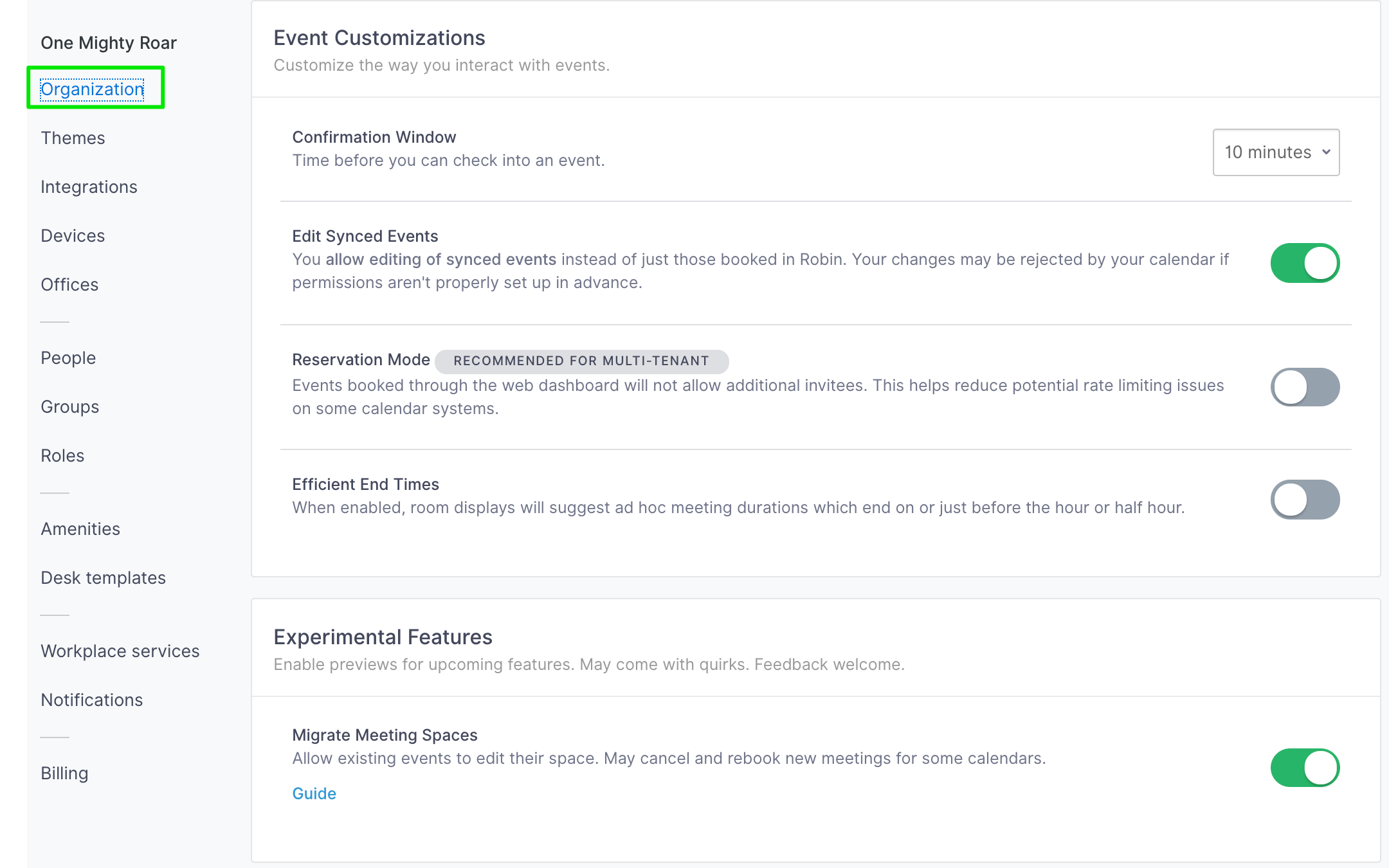
Task: Select Organization in the sidebar
Action: tap(92, 89)
